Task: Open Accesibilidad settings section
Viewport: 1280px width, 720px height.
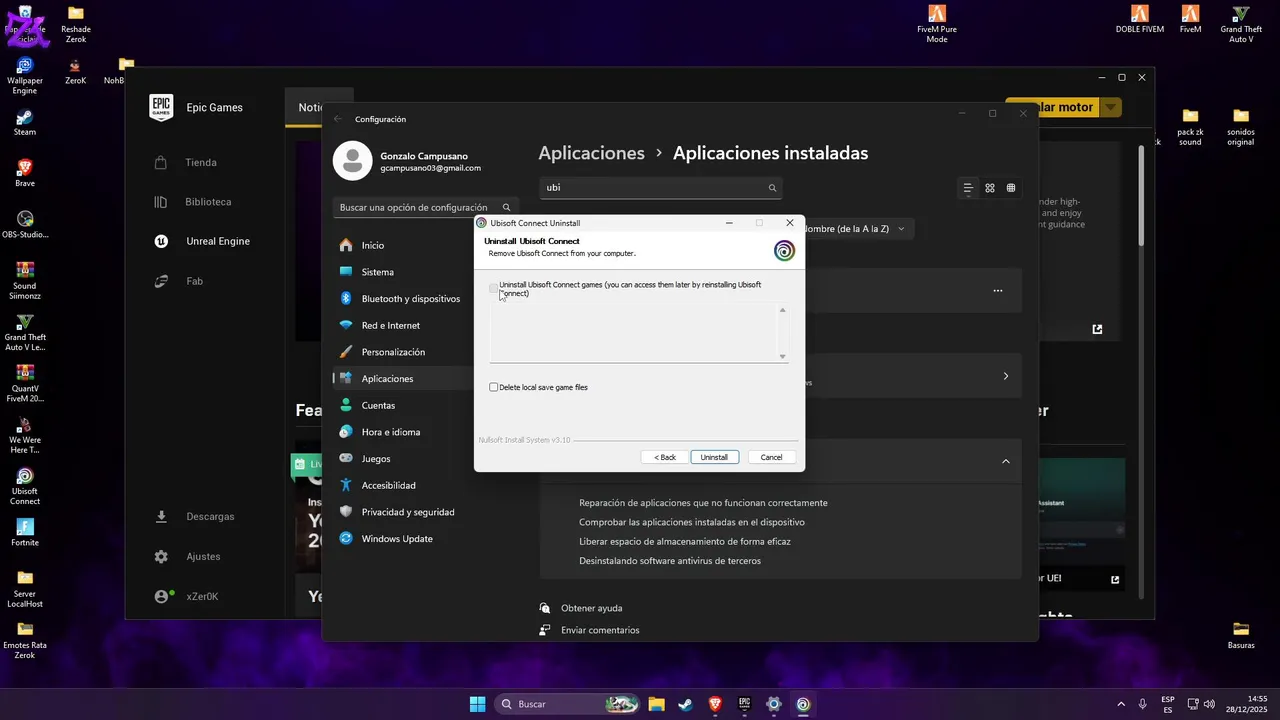Action: (388, 485)
